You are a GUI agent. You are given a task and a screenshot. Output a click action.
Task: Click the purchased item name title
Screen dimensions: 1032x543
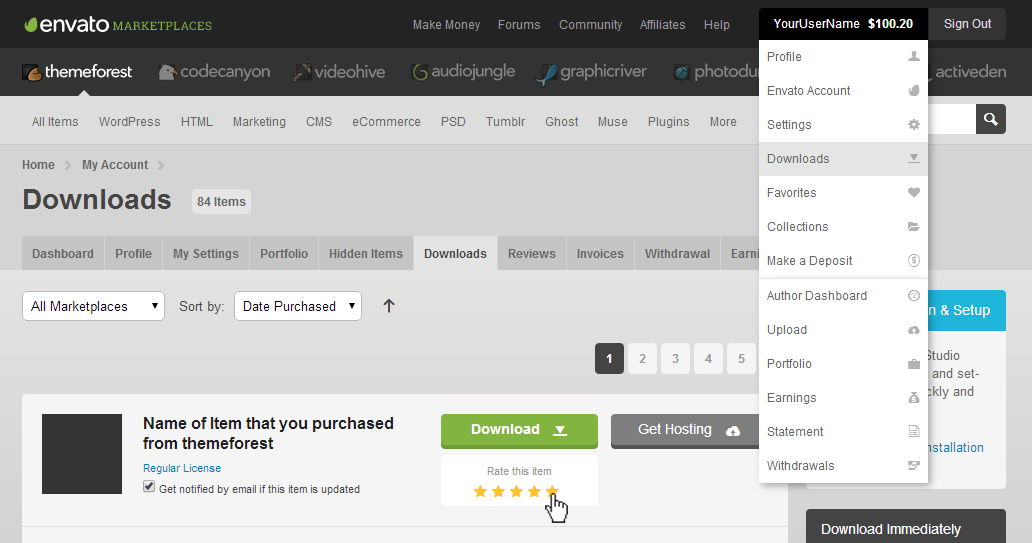[268, 433]
